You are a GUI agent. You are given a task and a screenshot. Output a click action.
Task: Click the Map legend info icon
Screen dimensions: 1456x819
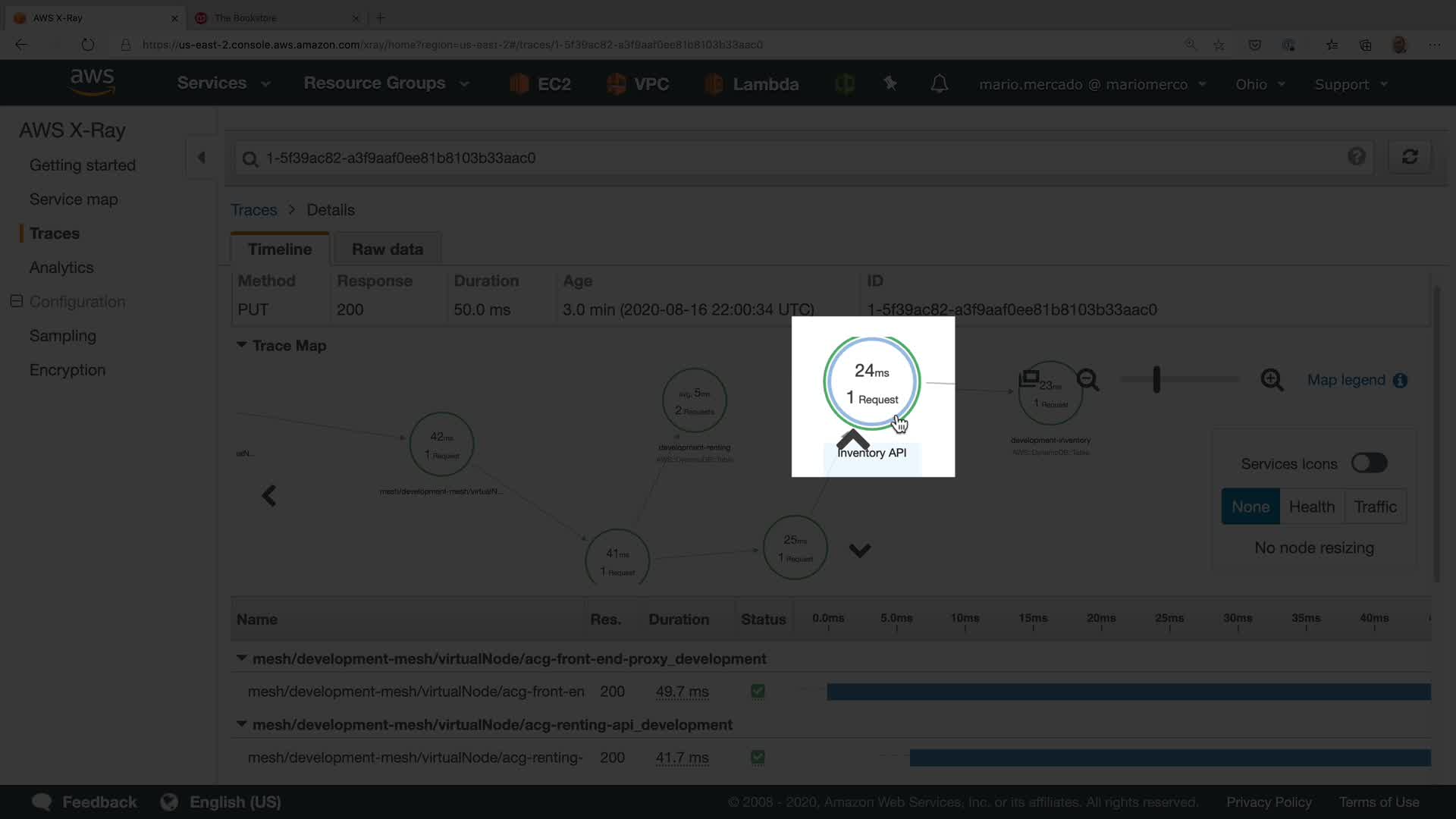[x=1401, y=380]
